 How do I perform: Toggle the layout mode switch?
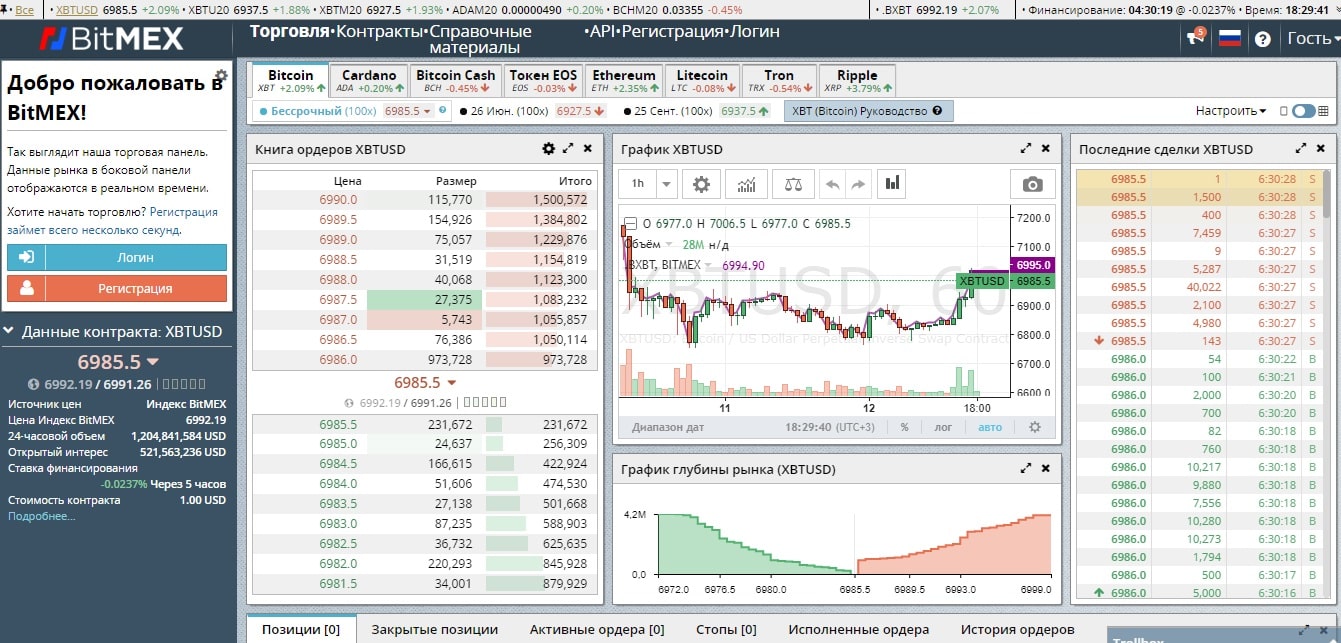click(x=1303, y=111)
